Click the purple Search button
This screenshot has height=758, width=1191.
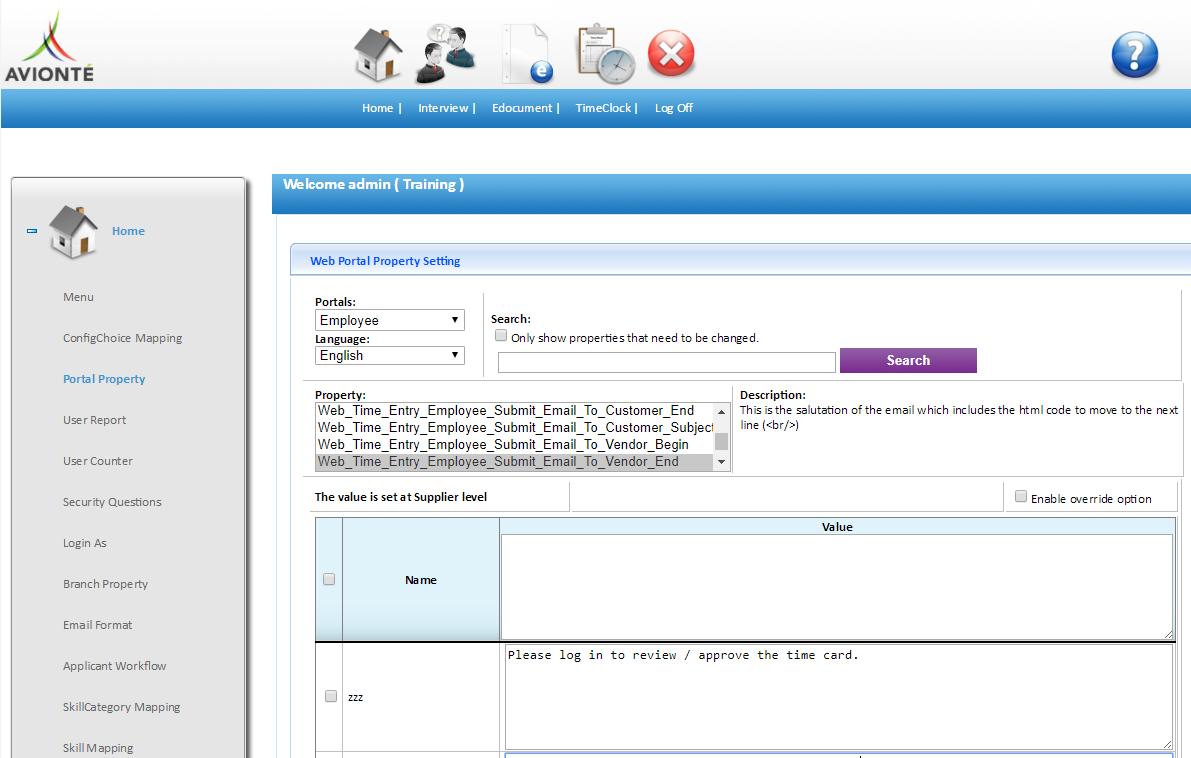click(x=908, y=360)
